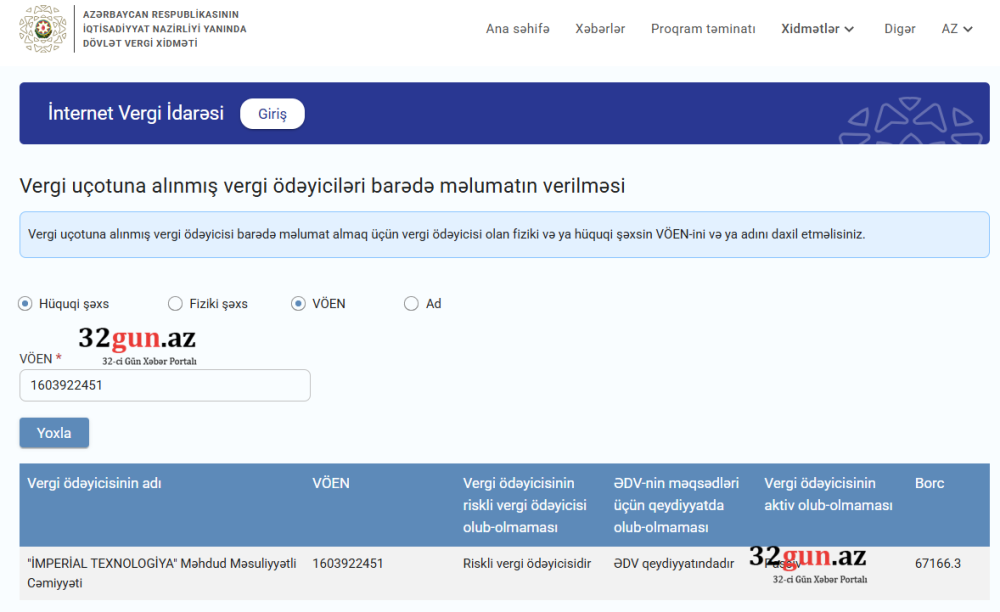Screen dimensions: 1000x612
Task: Open the AZ language selector
Action: point(956,29)
